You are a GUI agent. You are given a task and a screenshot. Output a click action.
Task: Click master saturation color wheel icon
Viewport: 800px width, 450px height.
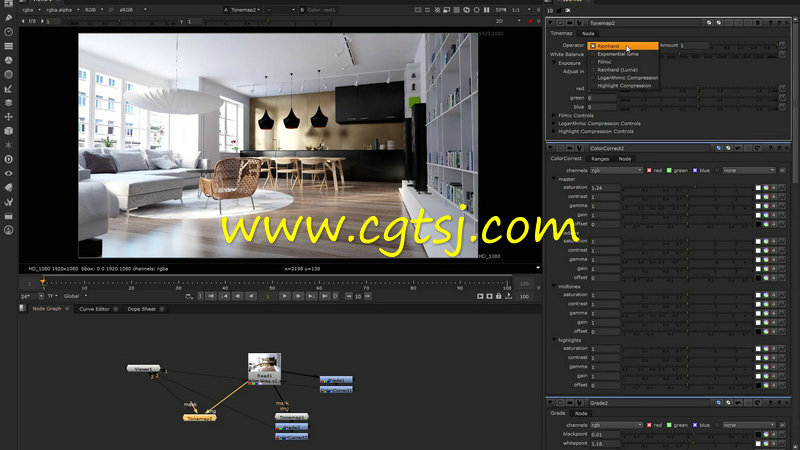[766, 188]
